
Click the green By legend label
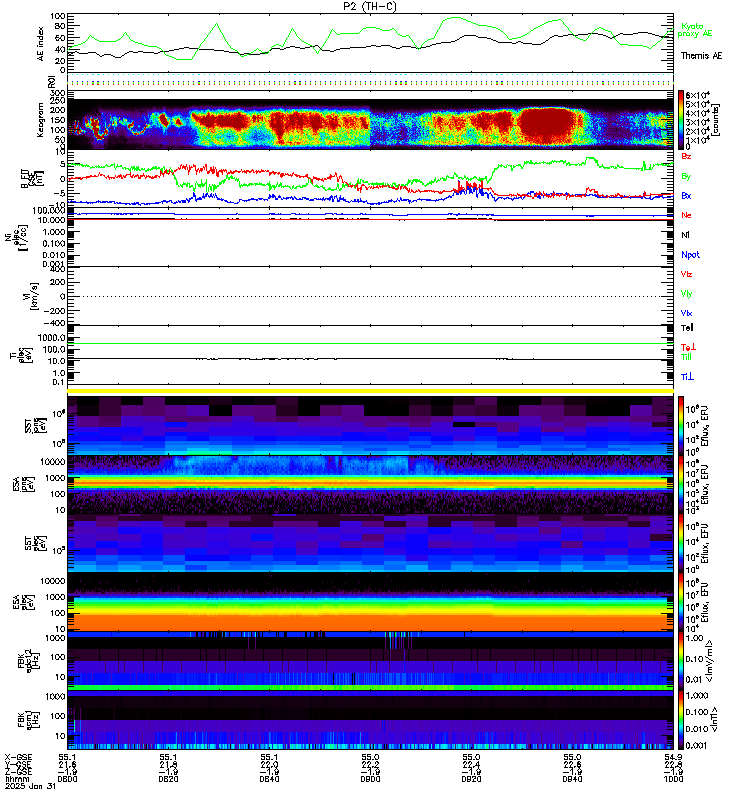point(686,177)
